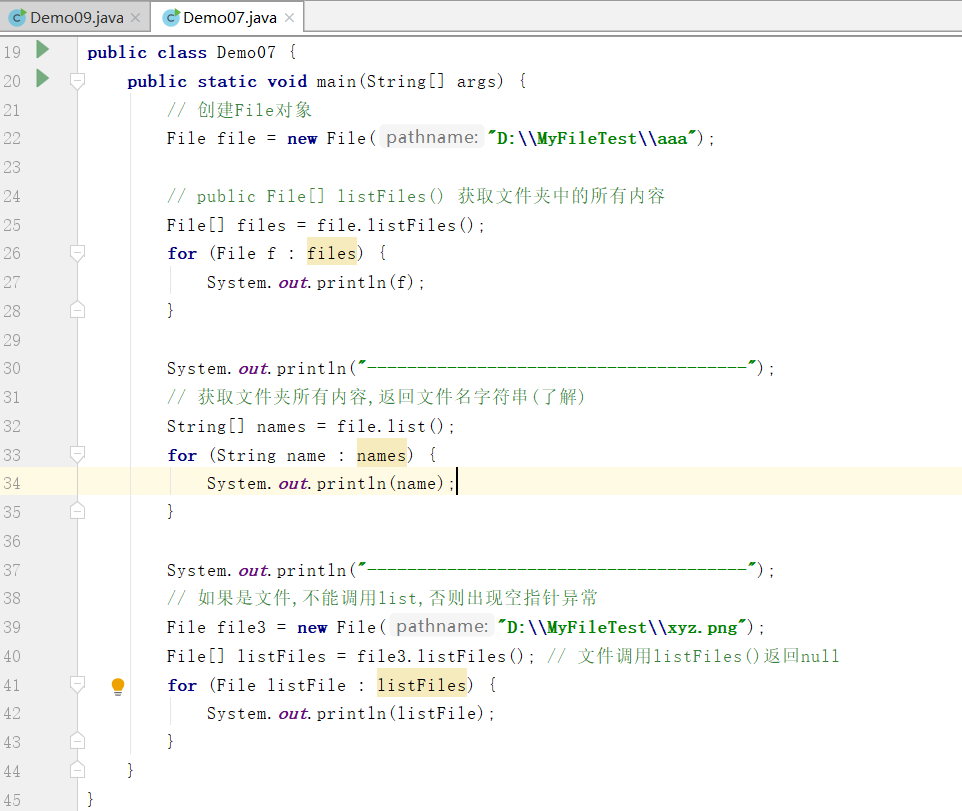Click the comment '如果是文件,不能调用list,否则出现空指针异常'

(x=382, y=598)
